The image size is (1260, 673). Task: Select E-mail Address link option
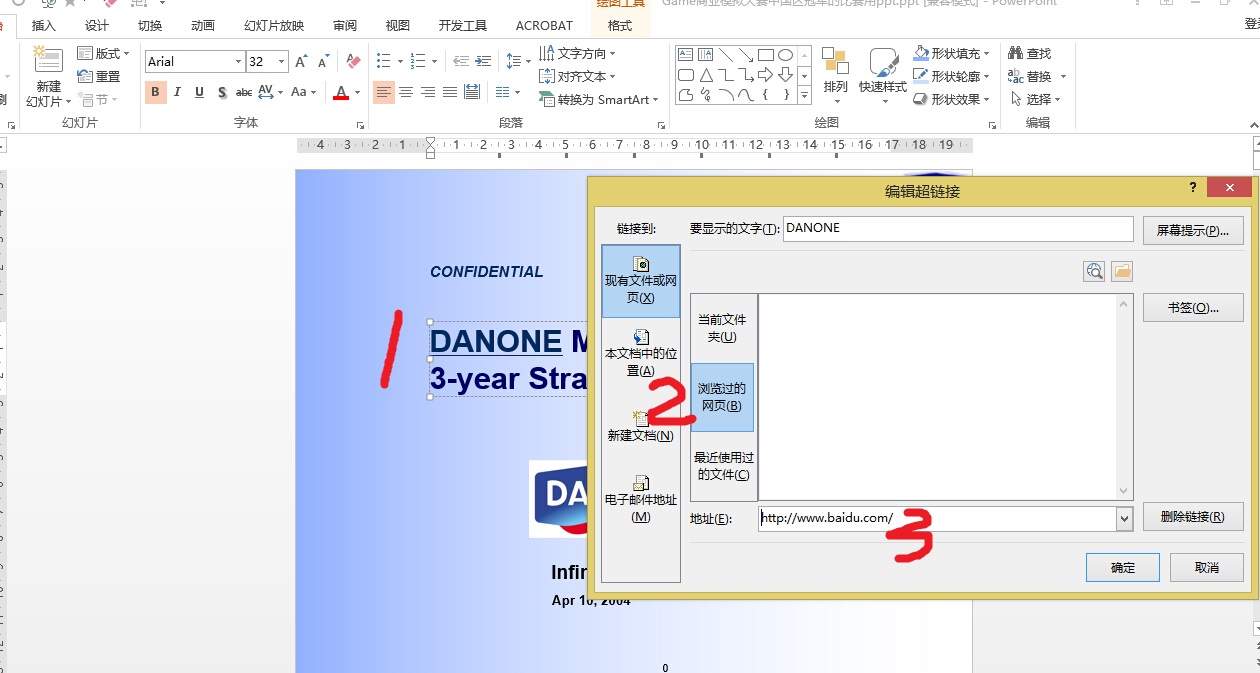[641, 499]
